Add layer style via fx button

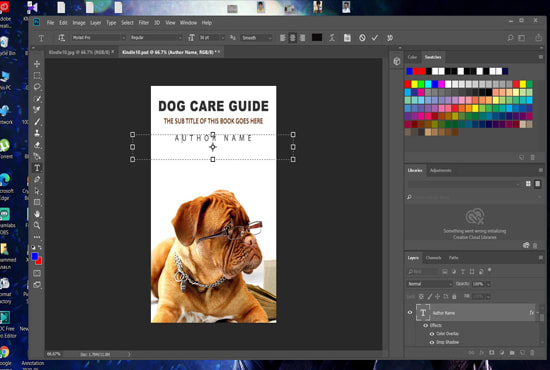coord(482,352)
